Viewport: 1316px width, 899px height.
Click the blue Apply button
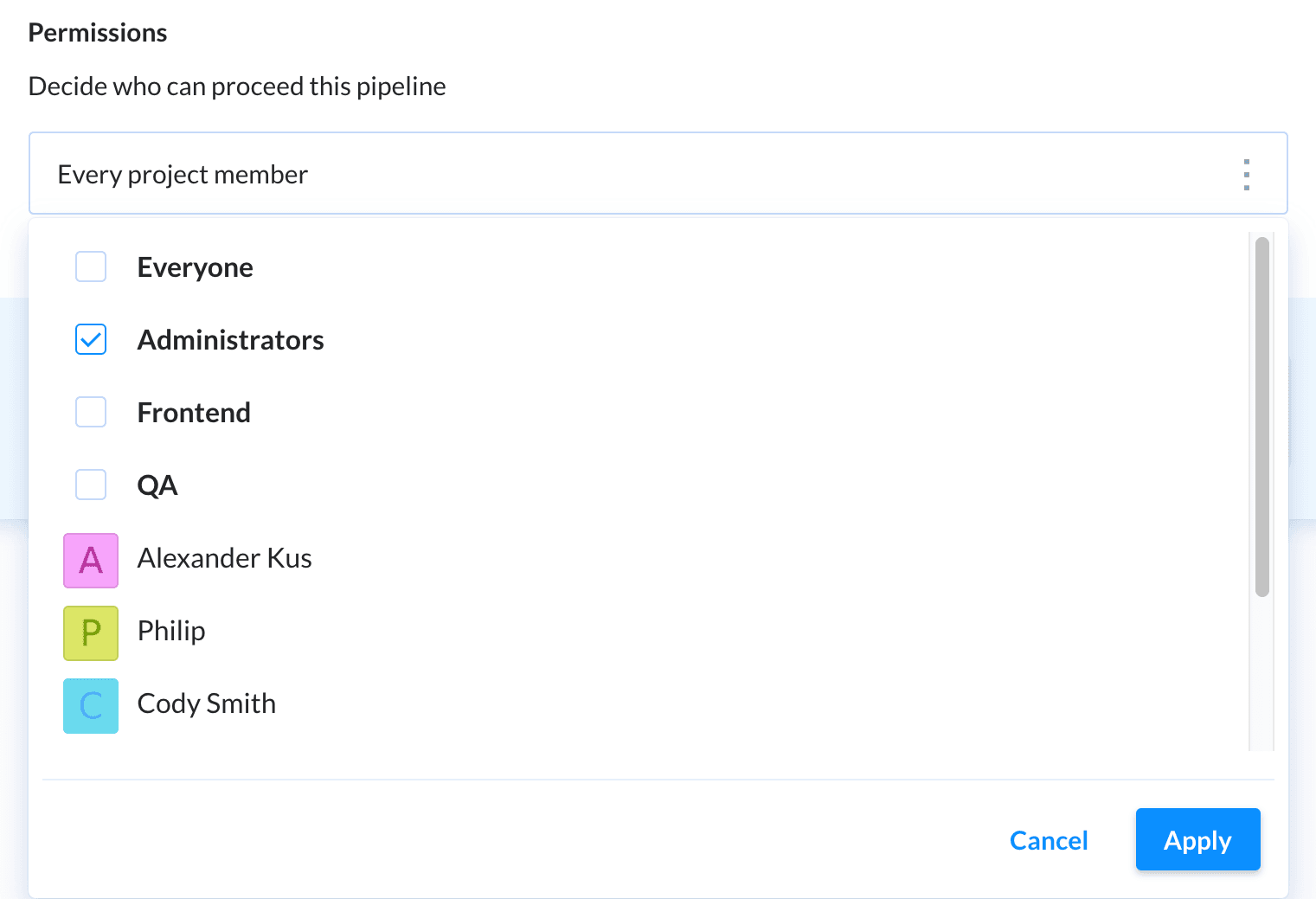[x=1197, y=840]
